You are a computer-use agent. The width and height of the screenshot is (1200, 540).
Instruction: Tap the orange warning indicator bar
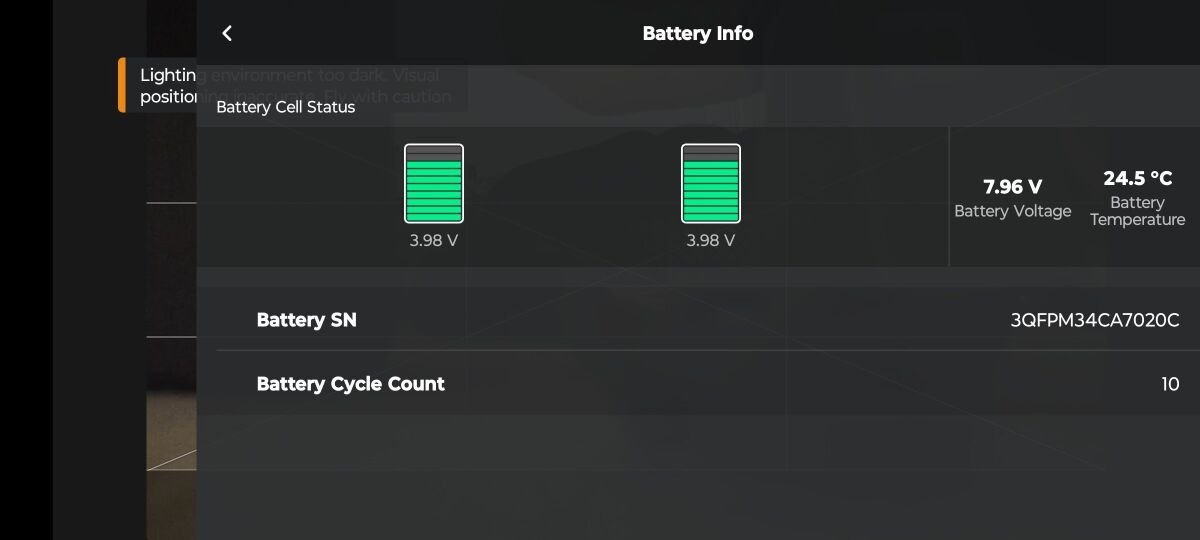pyautogui.click(x=122, y=85)
